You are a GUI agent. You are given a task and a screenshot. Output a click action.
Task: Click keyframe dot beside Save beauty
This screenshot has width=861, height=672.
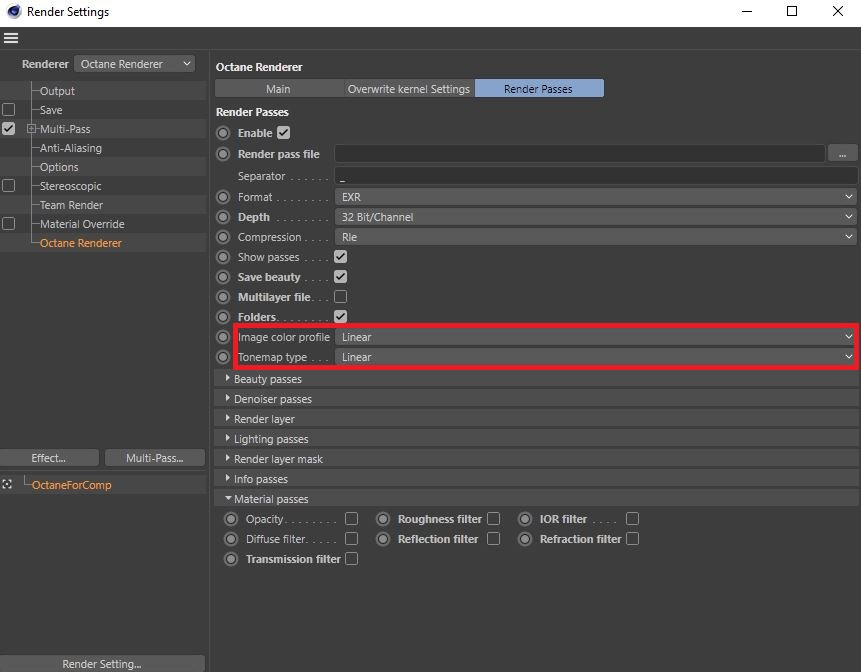pos(223,277)
